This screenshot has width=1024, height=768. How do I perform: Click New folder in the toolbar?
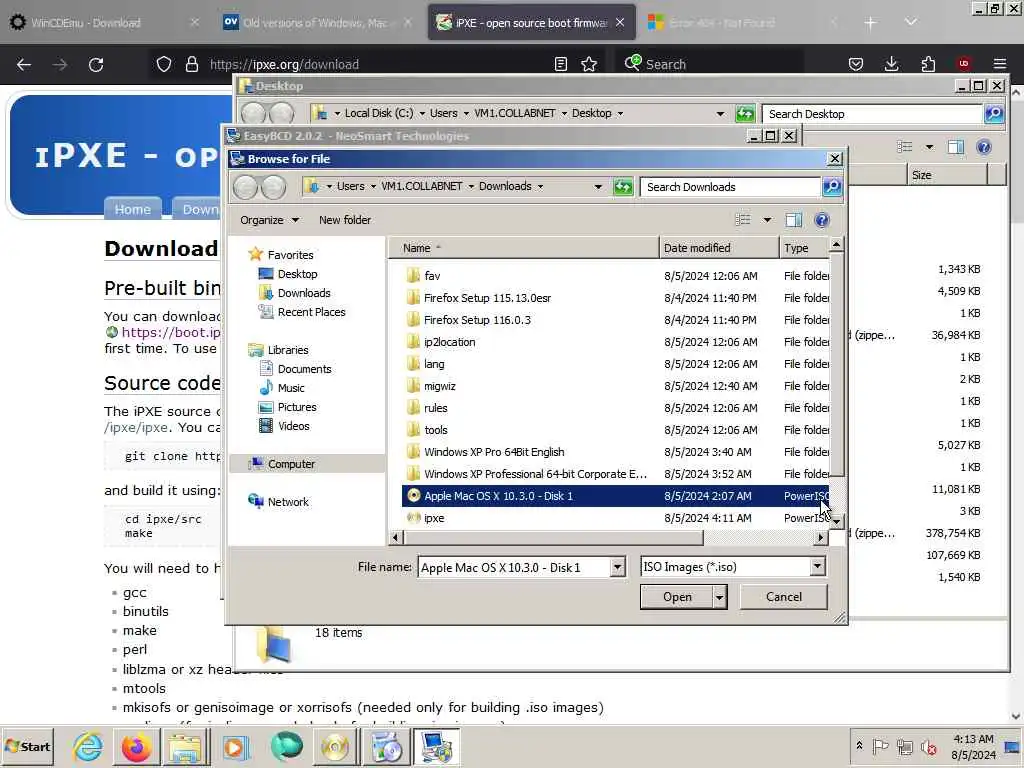pos(345,220)
